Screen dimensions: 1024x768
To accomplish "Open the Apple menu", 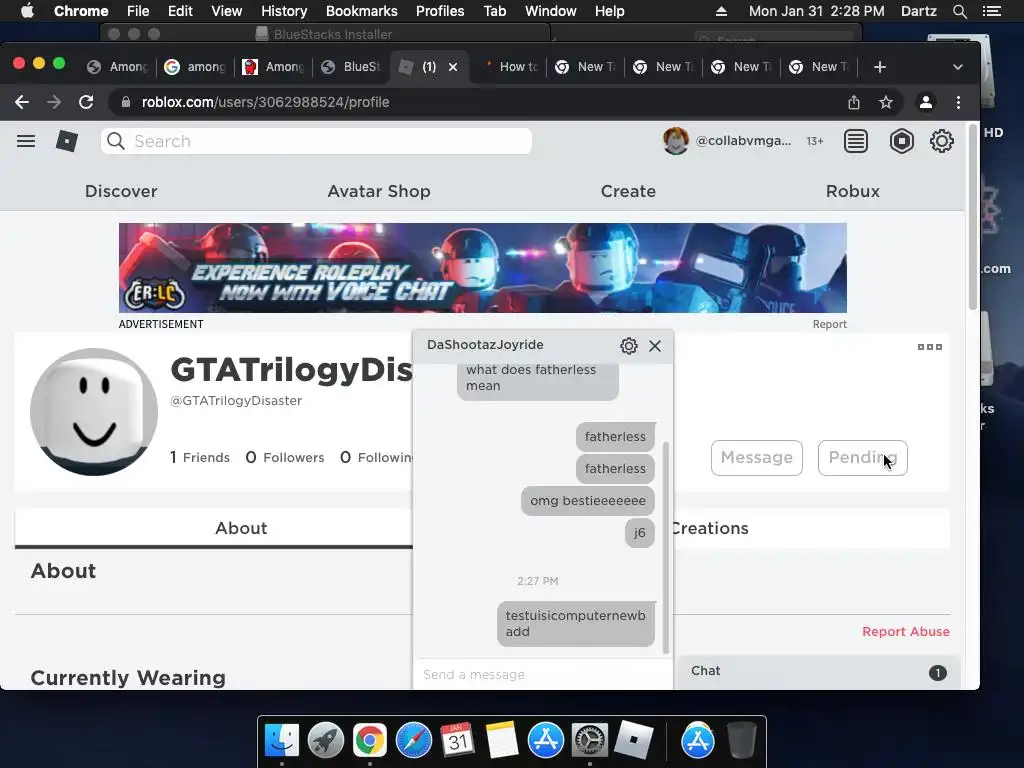I will (27, 11).
